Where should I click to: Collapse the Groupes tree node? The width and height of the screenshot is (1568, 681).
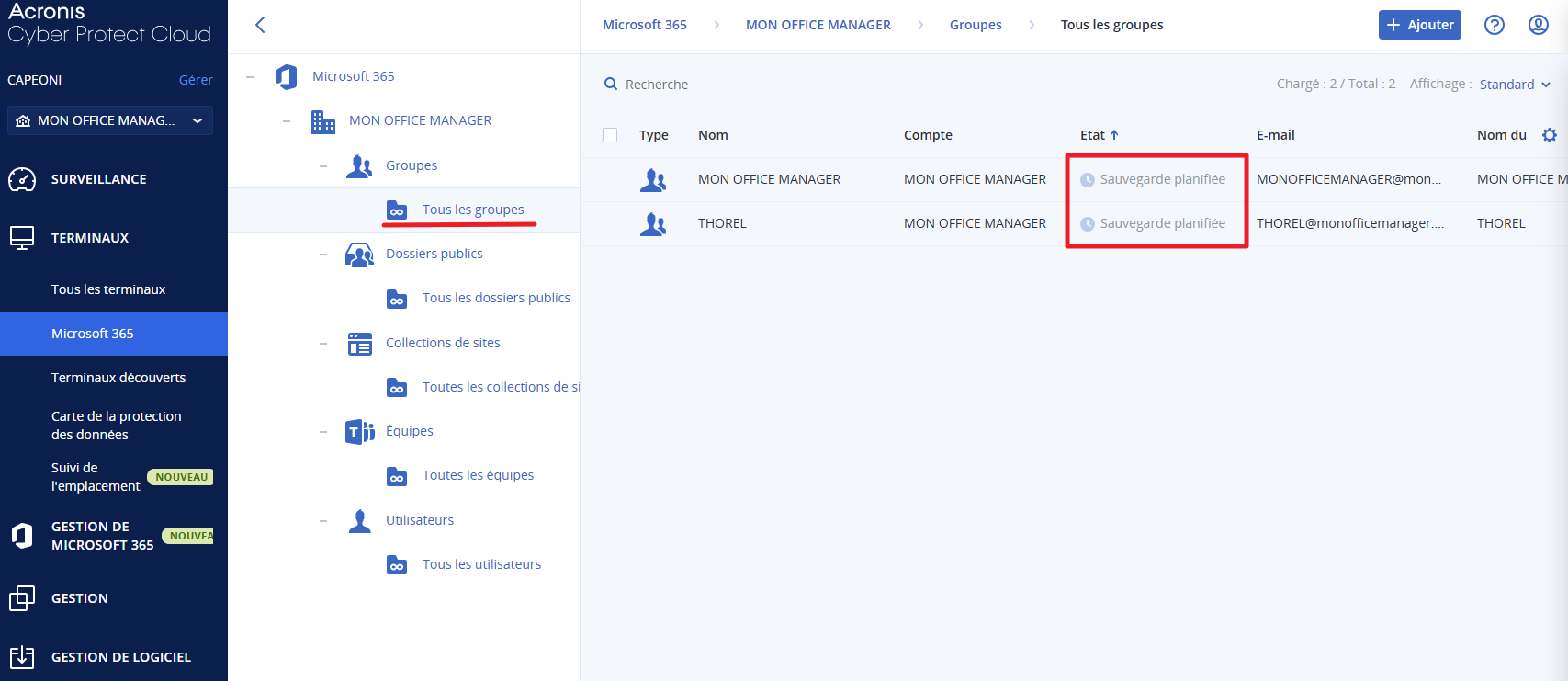[x=323, y=166]
